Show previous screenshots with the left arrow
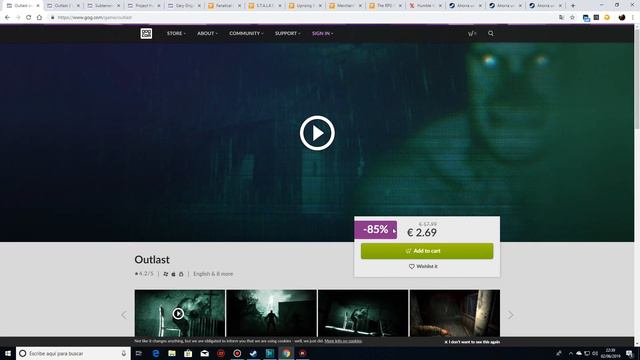The height and width of the screenshot is (360, 640). point(124,315)
